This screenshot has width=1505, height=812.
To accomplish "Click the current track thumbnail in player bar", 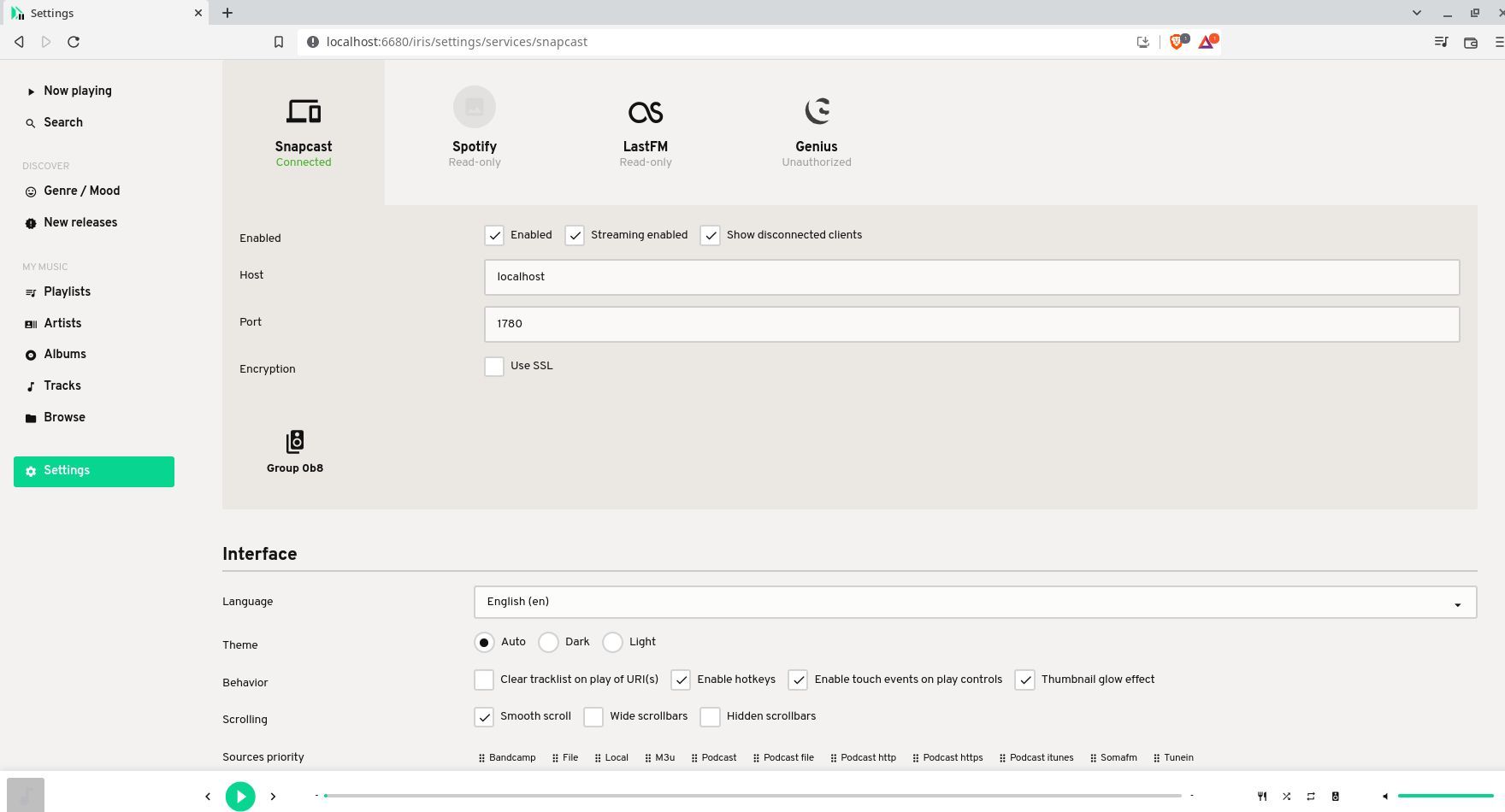I will [x=26, y=796].
